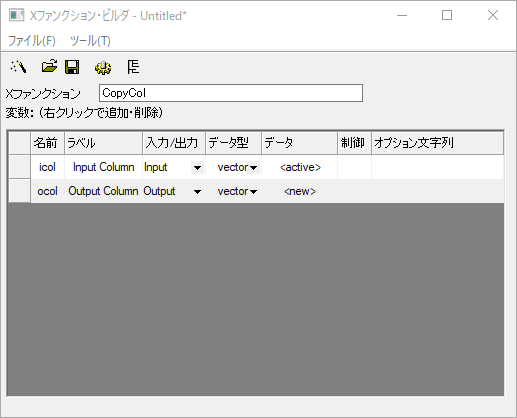Save the X-Function using floppy disk icon

pyautogui.click(x=72, y=67)
